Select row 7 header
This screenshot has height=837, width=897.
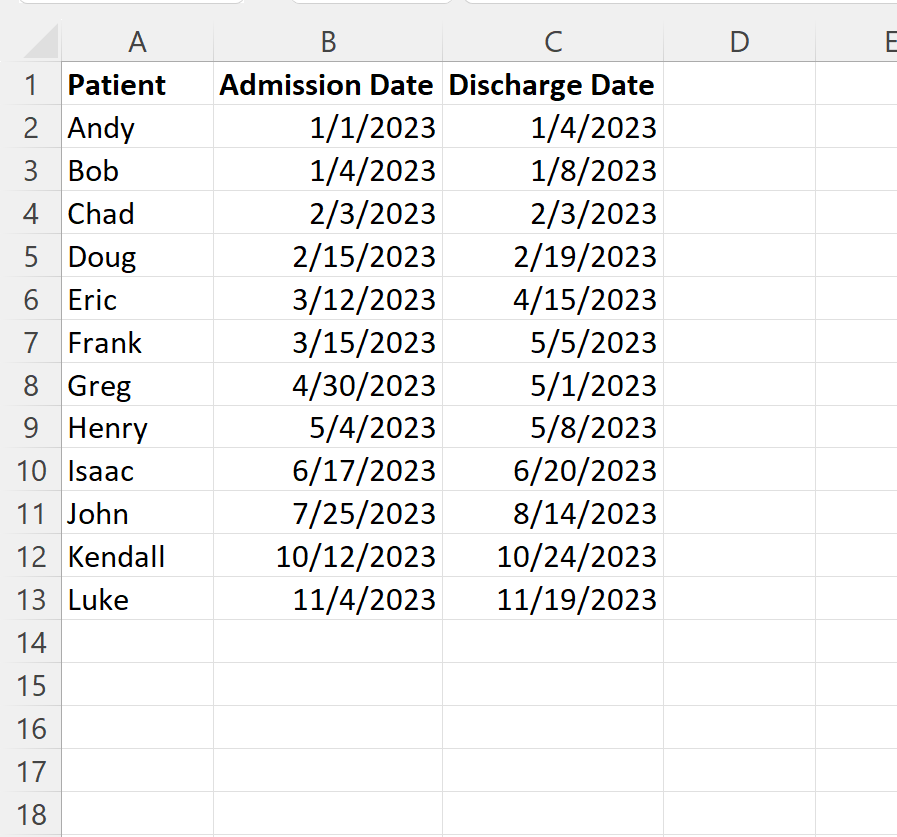pyautogui.click(x=31, y=342)
